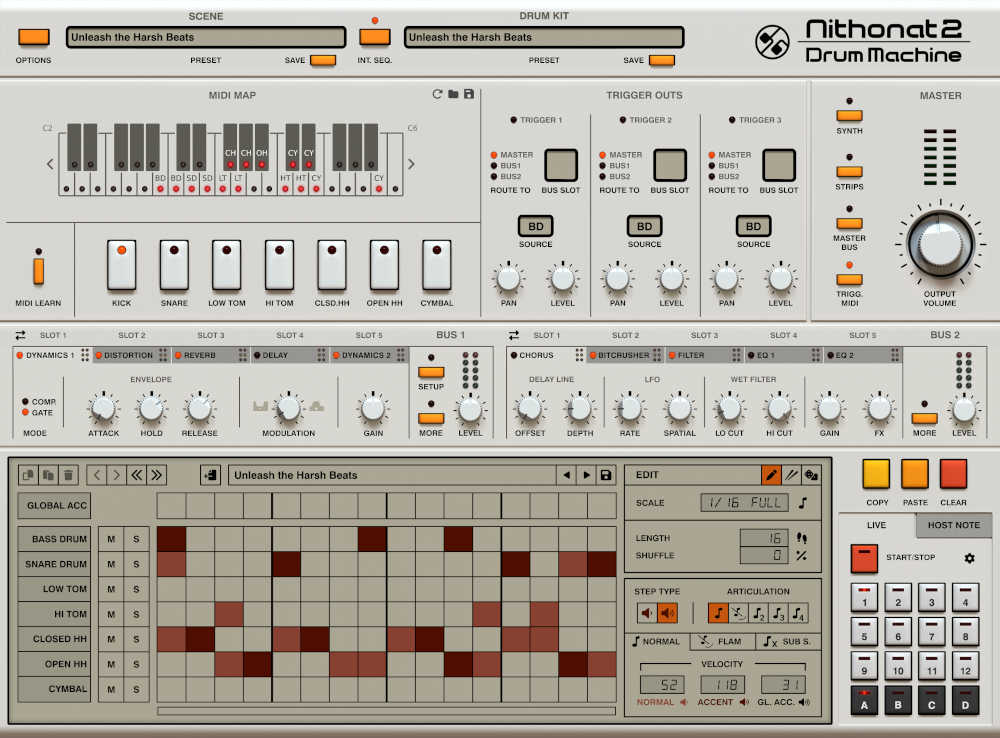Select the pencil edit tool

(771, 475)
